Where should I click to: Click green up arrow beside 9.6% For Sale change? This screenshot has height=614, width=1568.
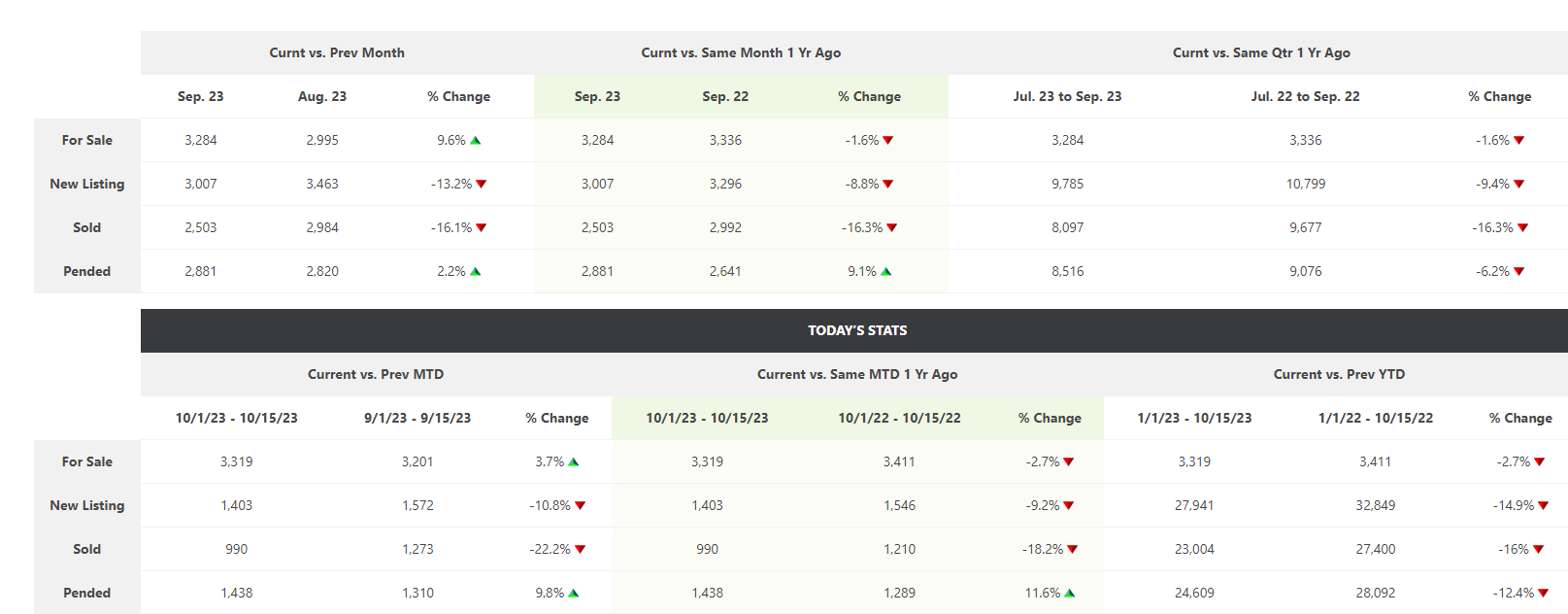(476, 140)
